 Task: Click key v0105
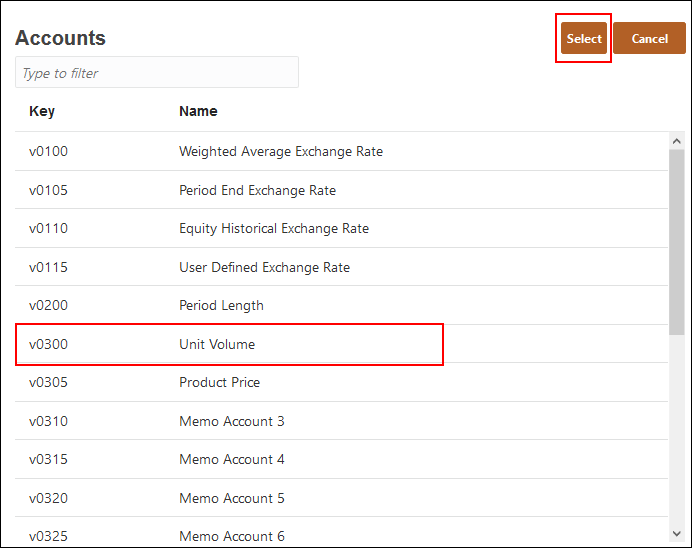(x=49, y=190)
